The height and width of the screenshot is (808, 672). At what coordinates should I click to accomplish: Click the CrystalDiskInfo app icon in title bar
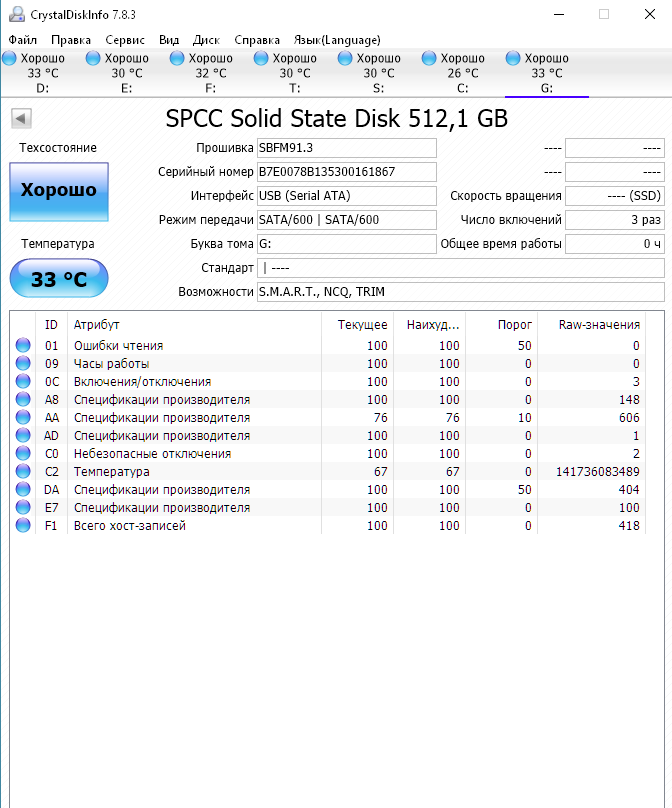(16, 14)
